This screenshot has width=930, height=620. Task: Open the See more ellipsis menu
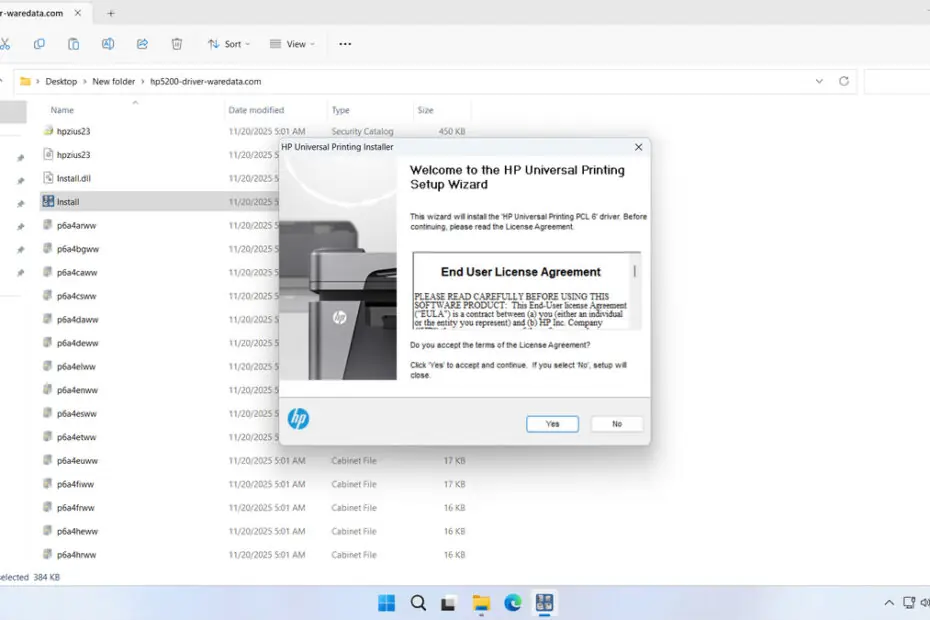(x=345, y=44)
